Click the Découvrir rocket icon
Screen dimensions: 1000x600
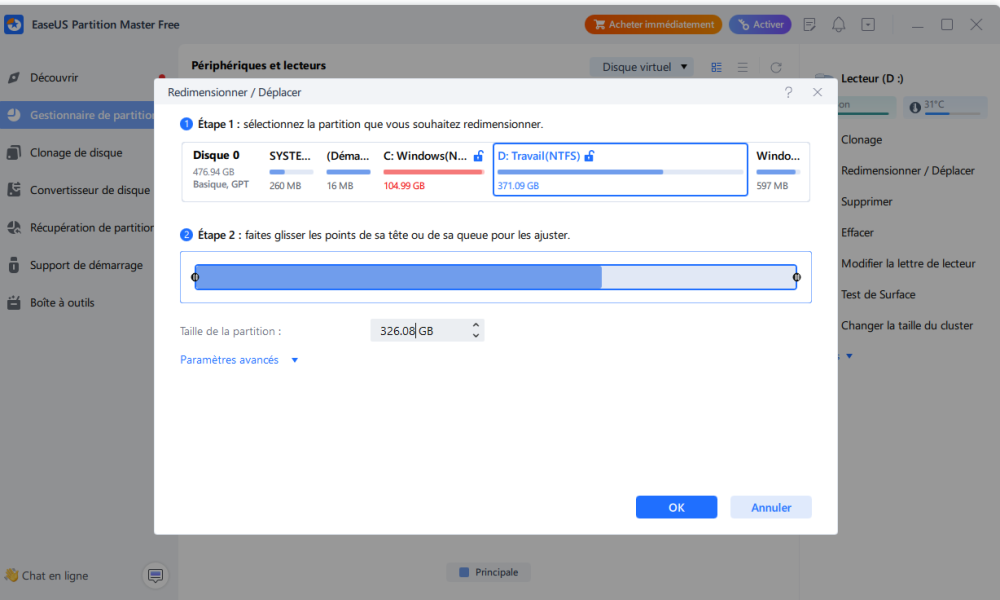(13, 78)
